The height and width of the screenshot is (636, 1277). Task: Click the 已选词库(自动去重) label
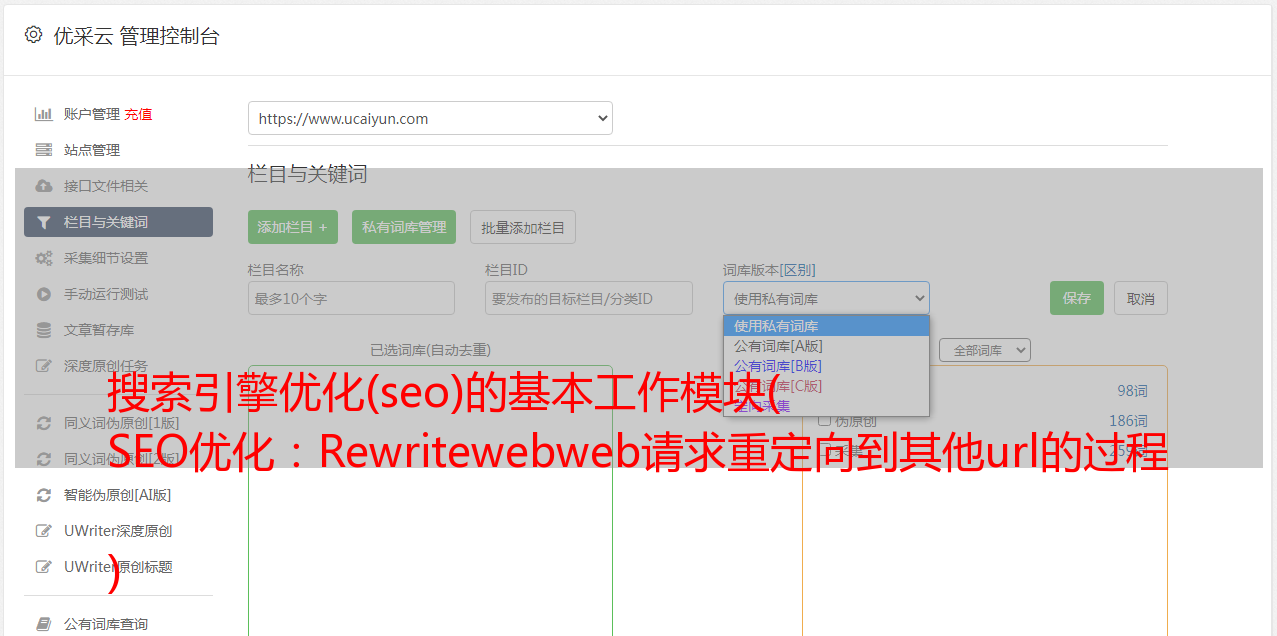[430, 350]
